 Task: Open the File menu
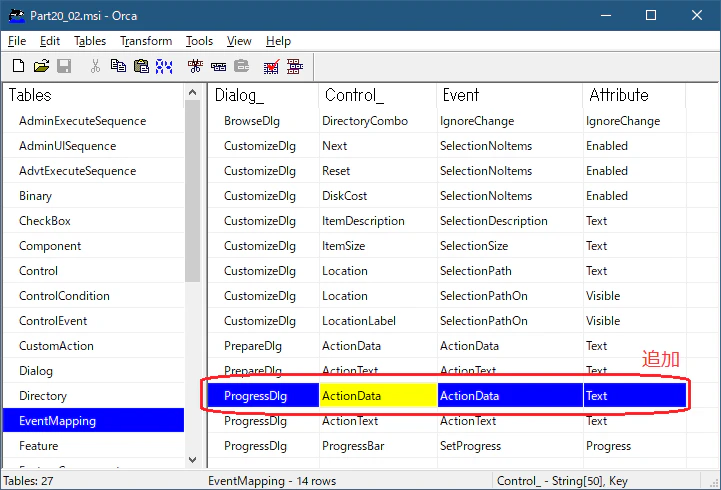tap(17, 41)
